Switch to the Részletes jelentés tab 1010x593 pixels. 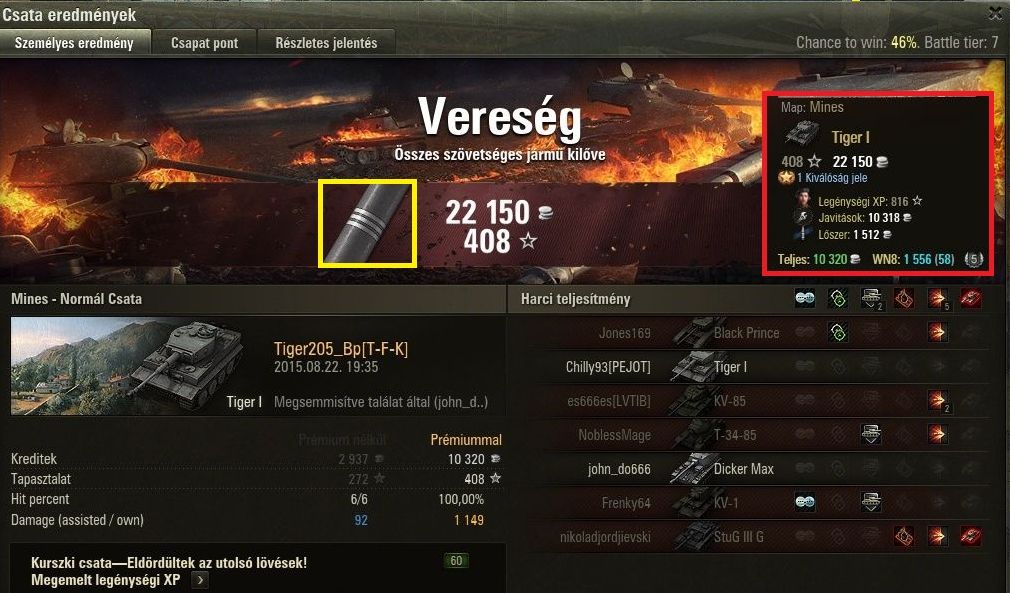point(326,43)
